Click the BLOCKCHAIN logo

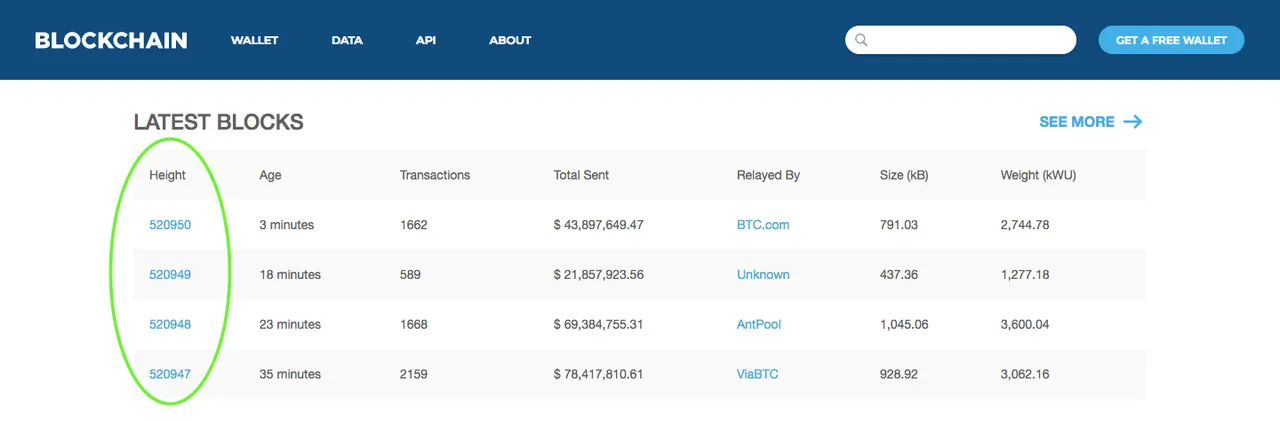click(111, 40)
